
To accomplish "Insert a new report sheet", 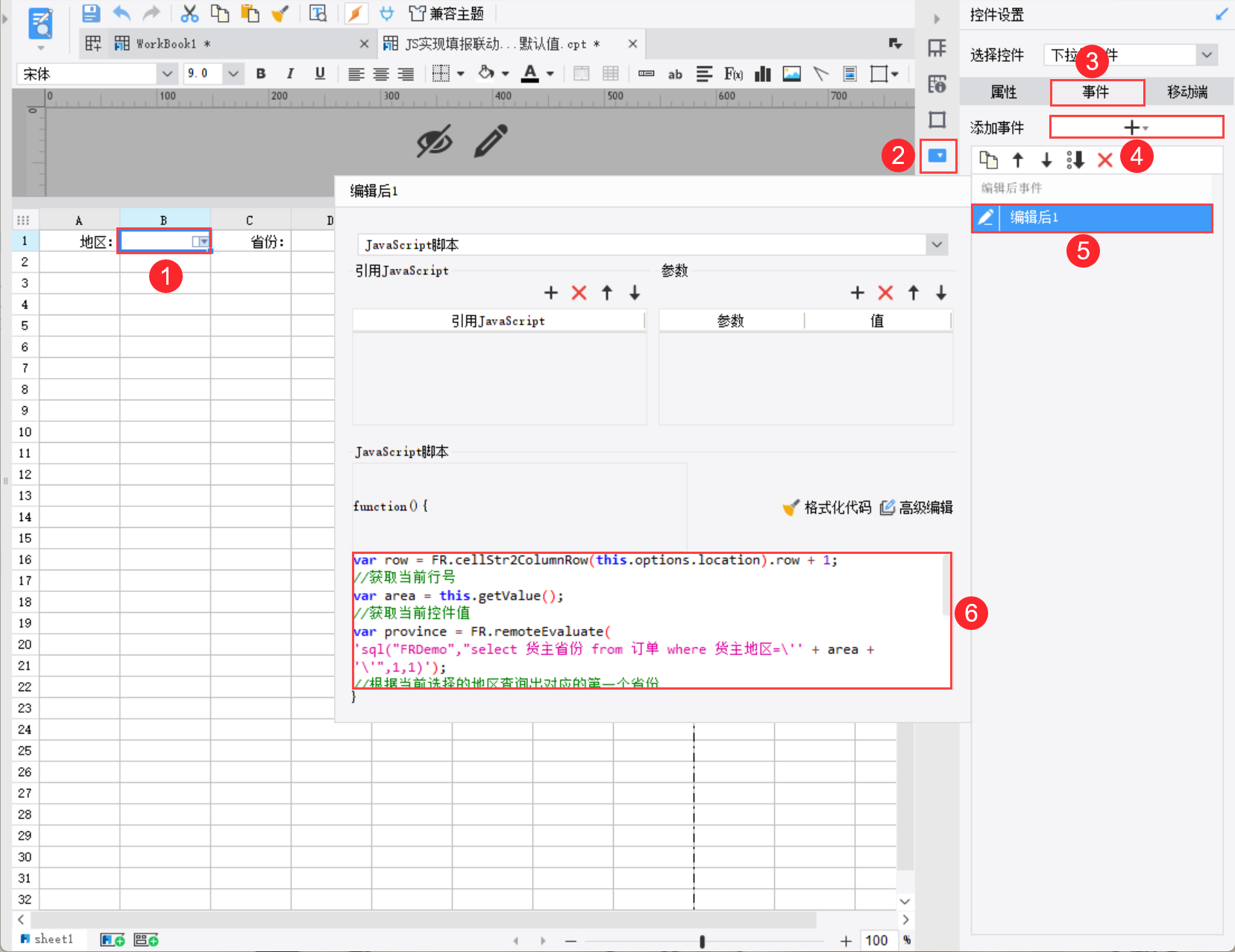I will tap(113, 940).
